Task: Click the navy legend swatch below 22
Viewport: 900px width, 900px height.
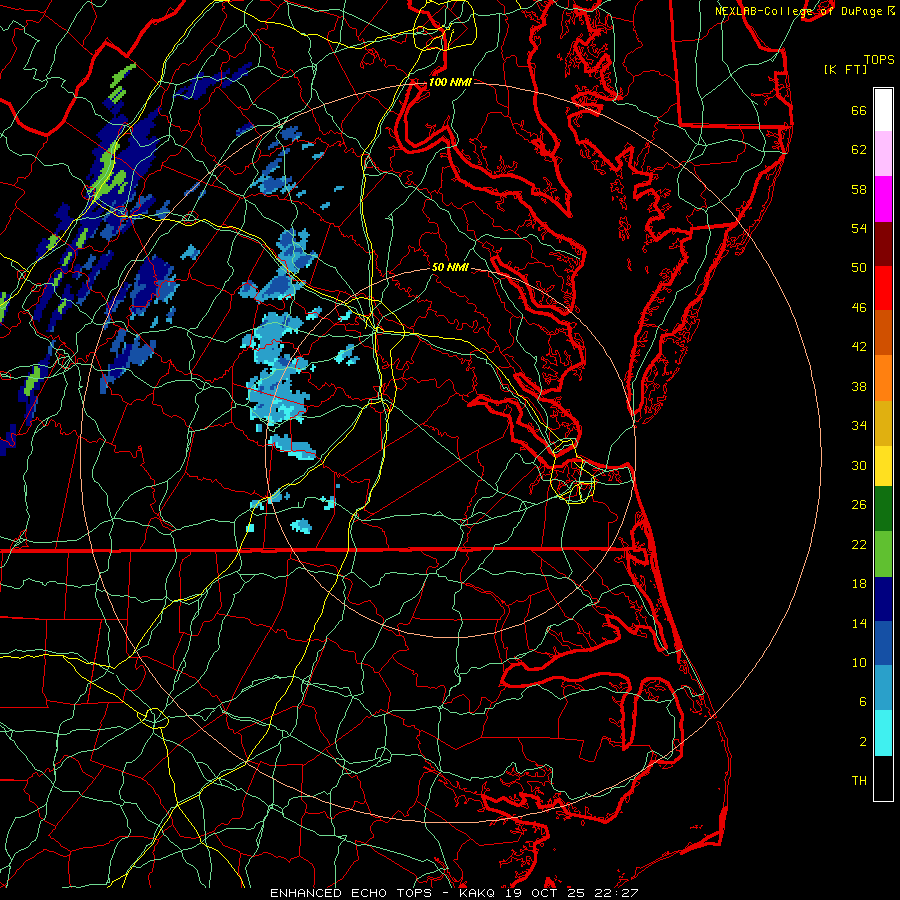Action: coord(883,599)
